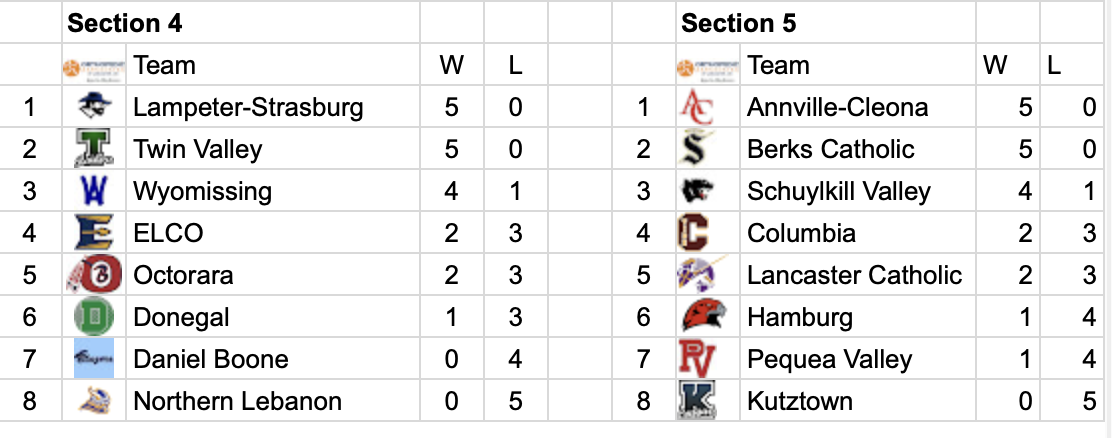This screenshot has width=1112, height=438.
Task: Click the Donegal green logo
Action: click(x=94, y=317)
